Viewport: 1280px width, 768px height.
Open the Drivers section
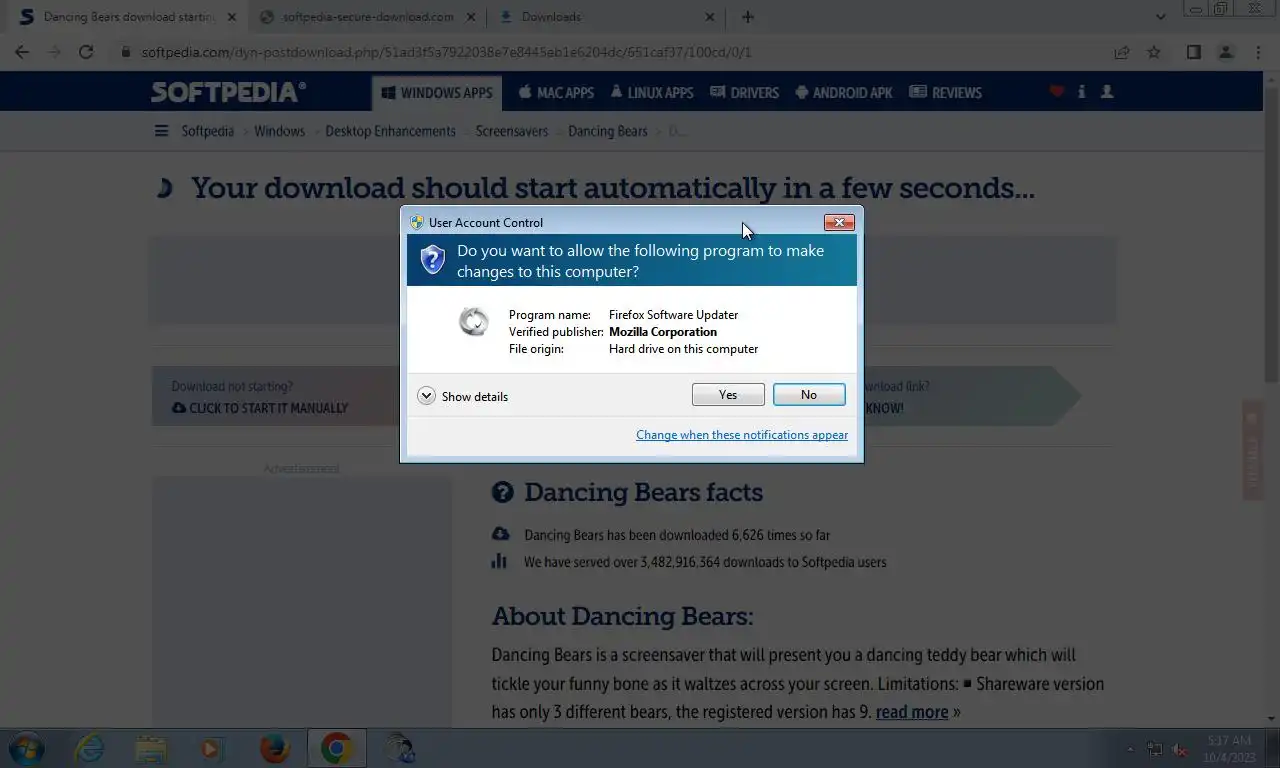pos(744,92)
